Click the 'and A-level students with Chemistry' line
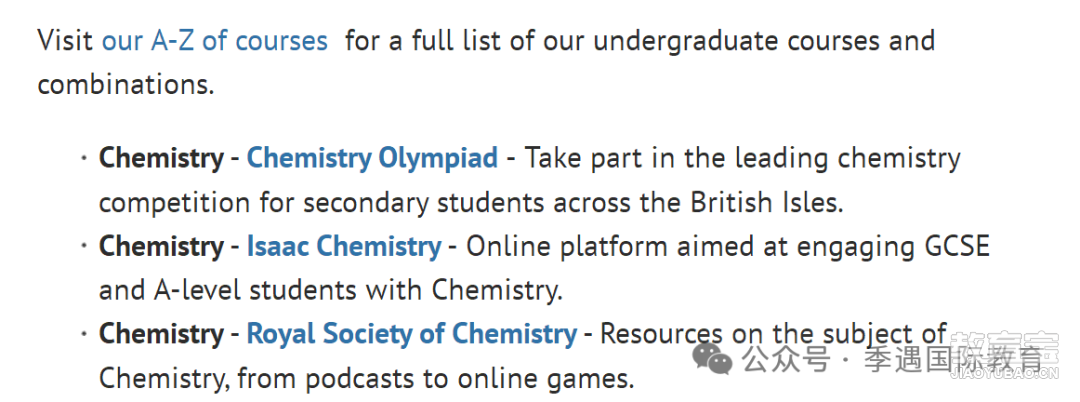This screenshot has width=1080, height=402. pos(331,290)
